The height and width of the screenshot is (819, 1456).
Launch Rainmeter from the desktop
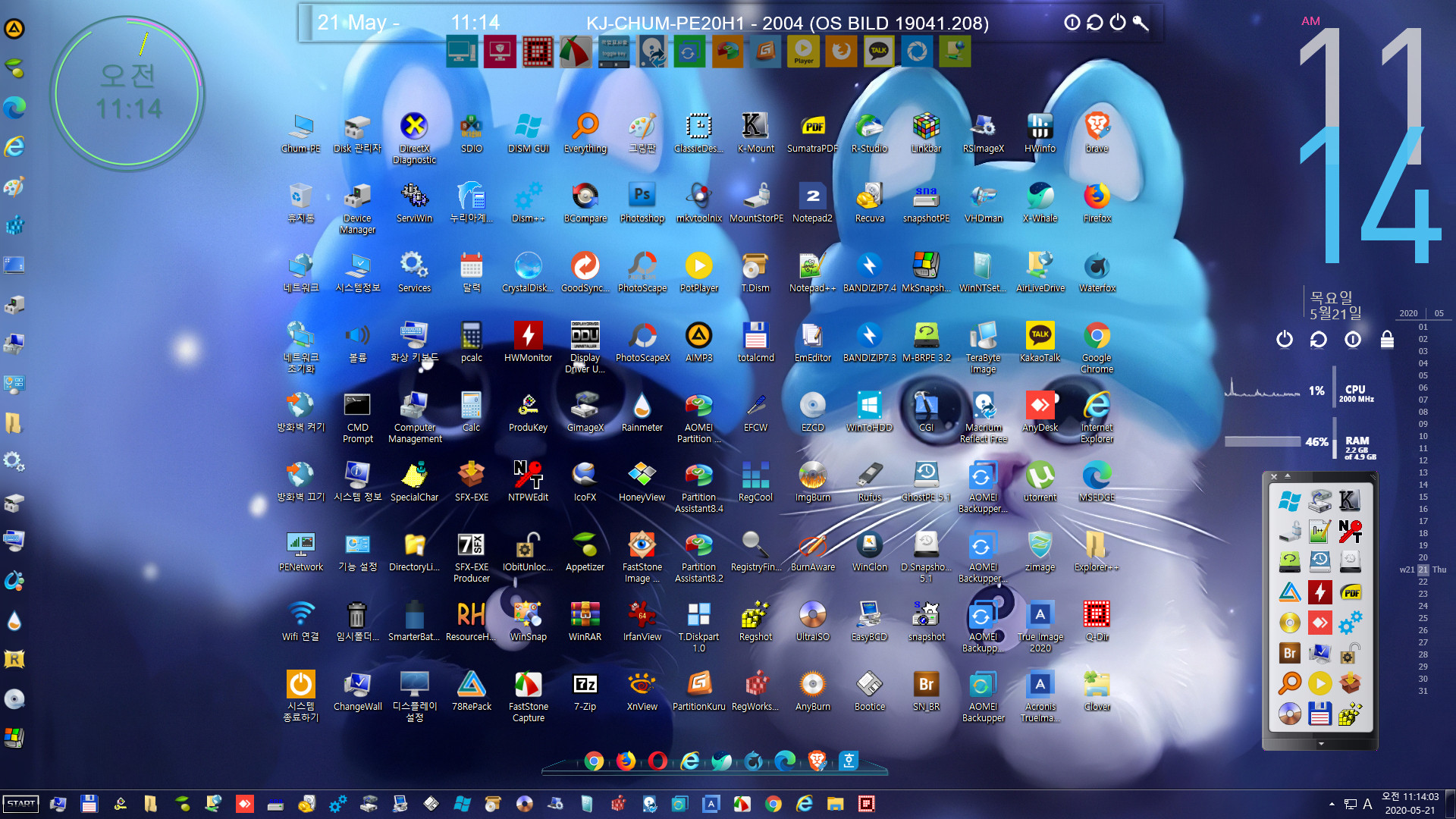[642, 413]
